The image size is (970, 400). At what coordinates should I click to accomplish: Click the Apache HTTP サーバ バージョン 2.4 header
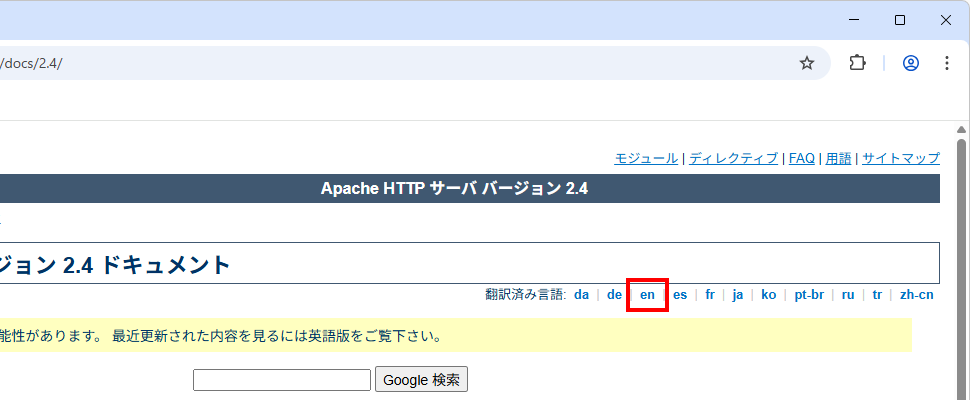point(454,189)
